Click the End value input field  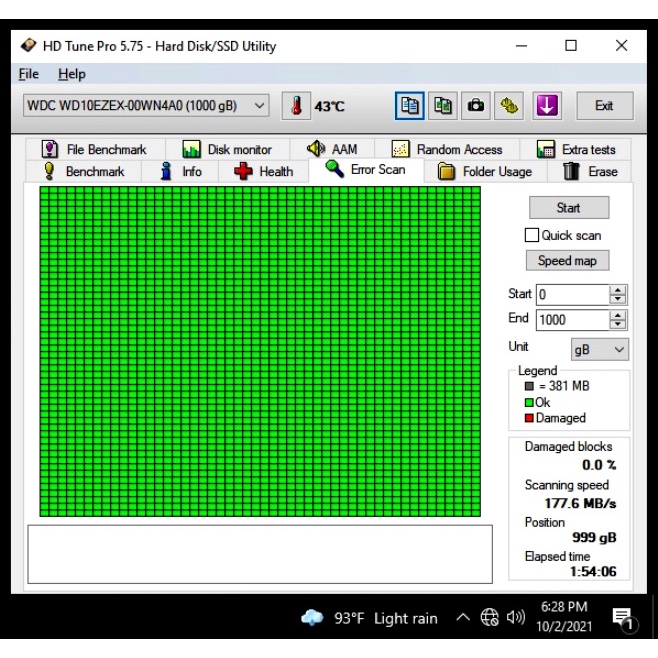point(572,320)
